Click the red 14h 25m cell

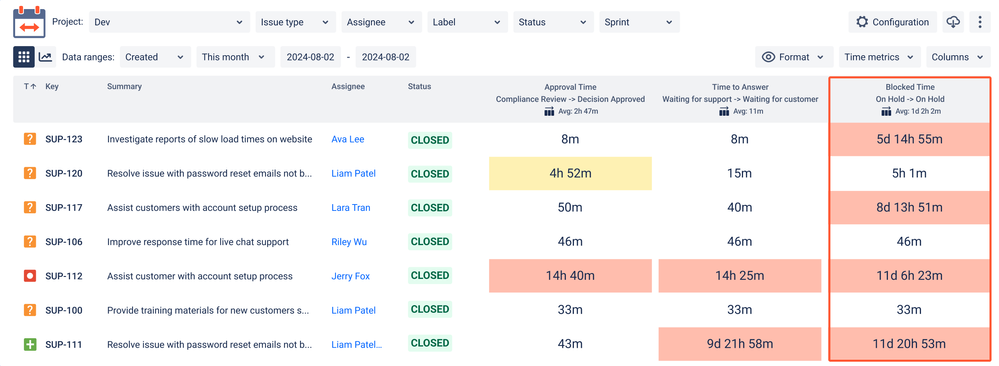740,276
